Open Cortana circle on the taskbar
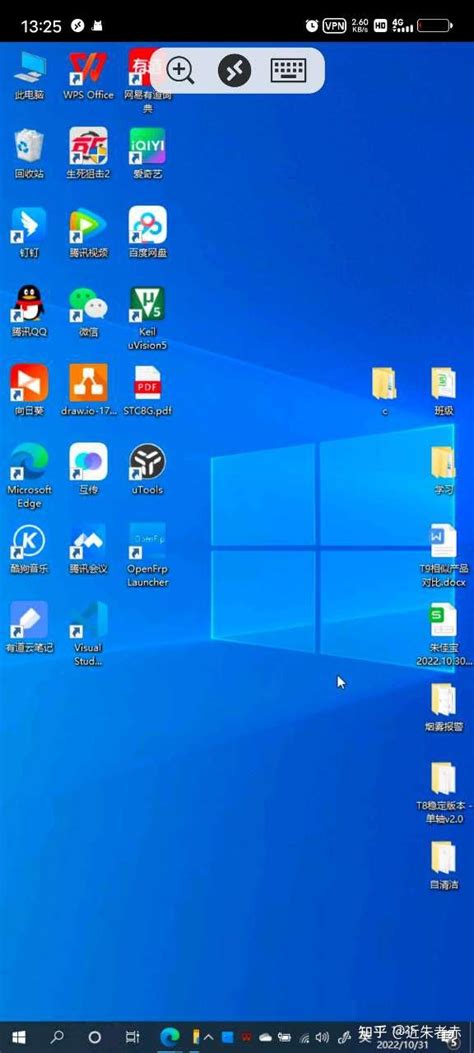This screenshot has height=1053, width=474. tap(95, 1037)
